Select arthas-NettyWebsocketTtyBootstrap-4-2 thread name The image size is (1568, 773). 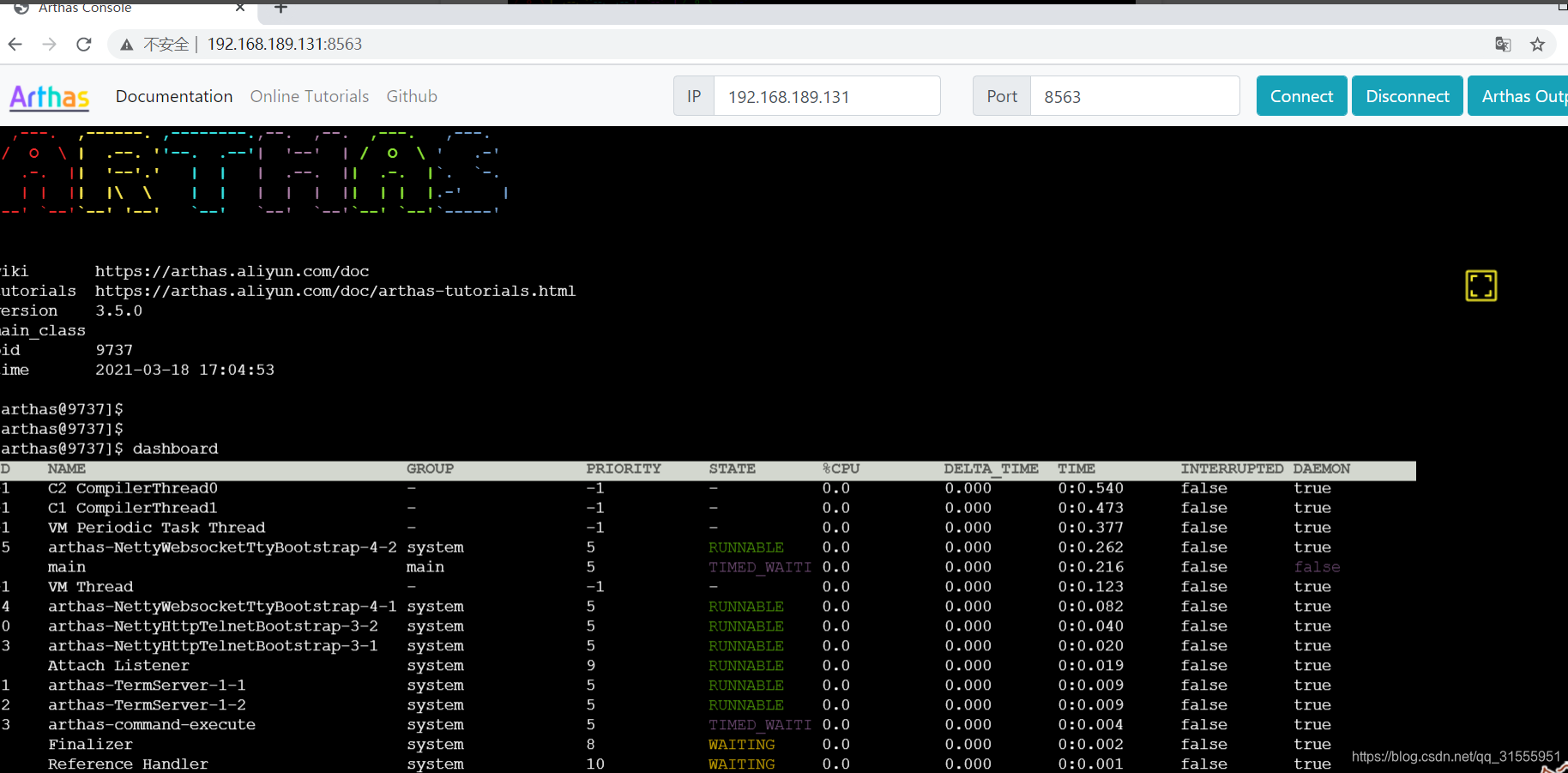tap(223, 547)
